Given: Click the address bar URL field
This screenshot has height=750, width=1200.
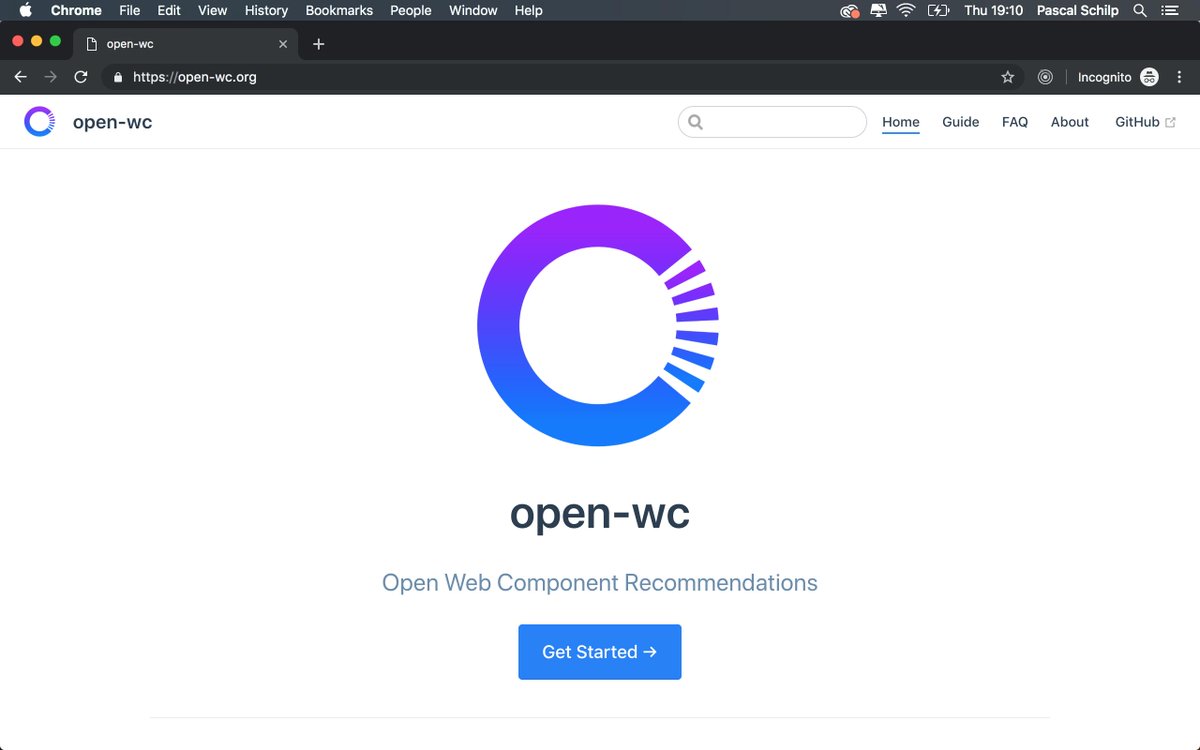Looking at the screenshot, I should pyautogui.click(x=563, y=77).
